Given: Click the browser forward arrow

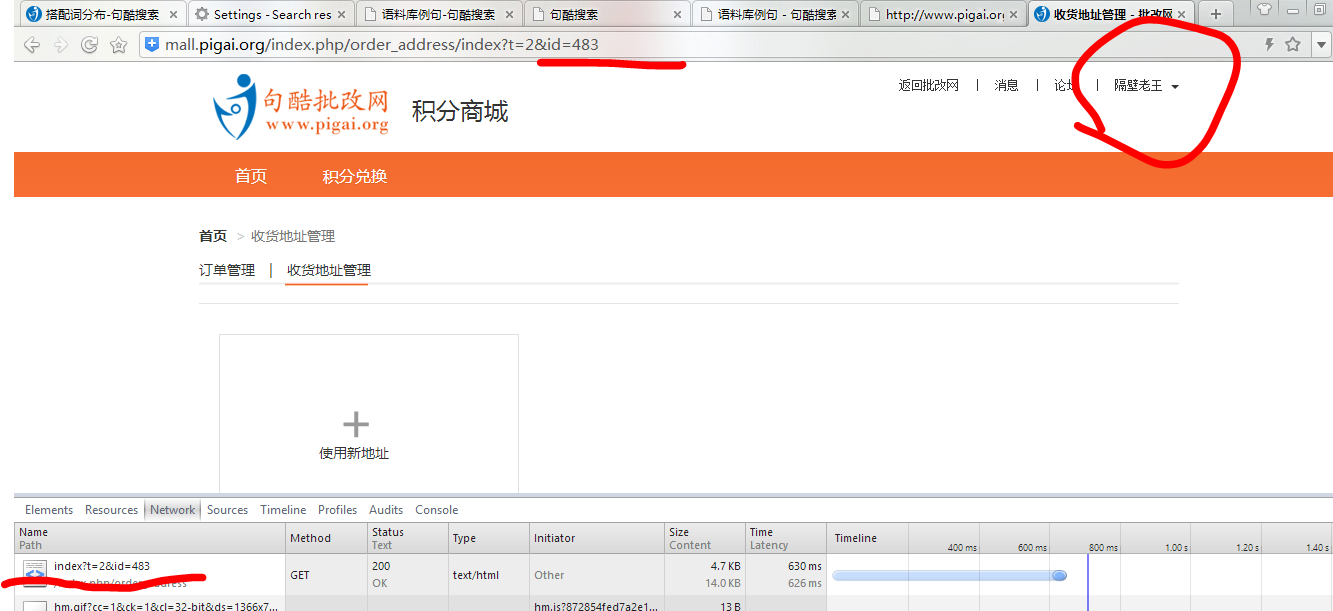Looking at the screenshot, I should [x=61, y=45].
